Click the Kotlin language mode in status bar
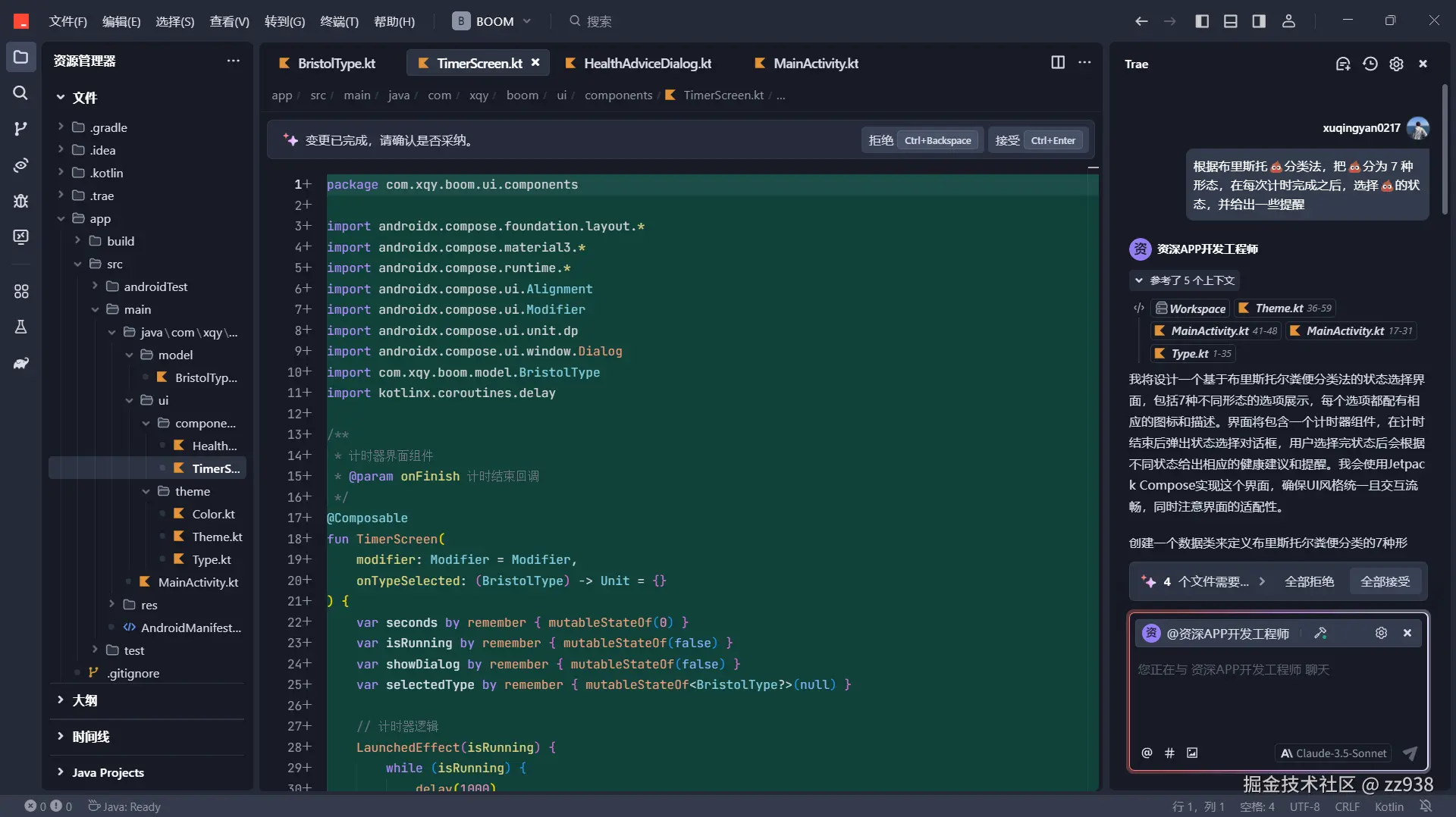Screen dimensions: 1456x817 [1389, 806]
